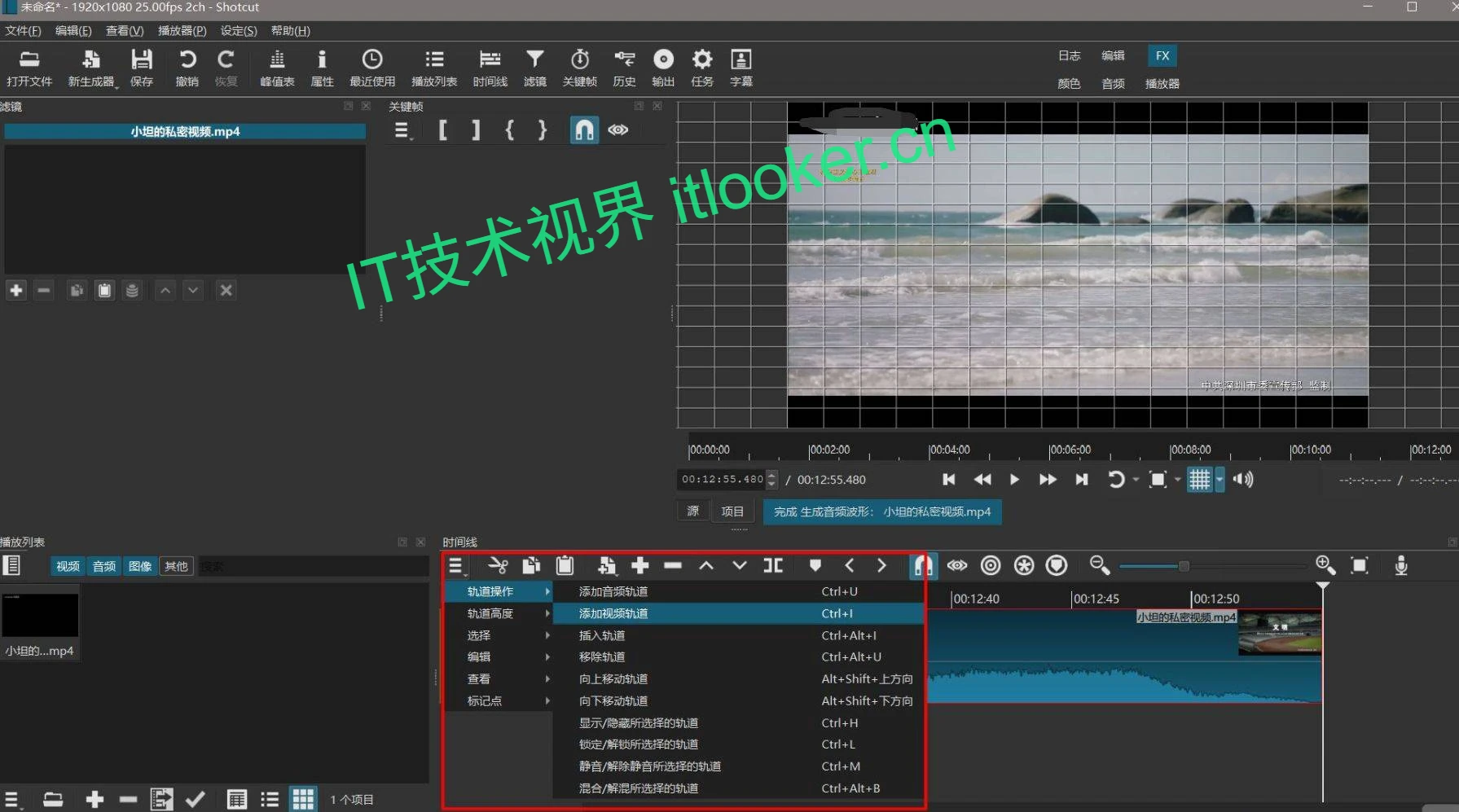
Task: Open the Peak Meter (峰值表) panel
Action: click(277, 68)
